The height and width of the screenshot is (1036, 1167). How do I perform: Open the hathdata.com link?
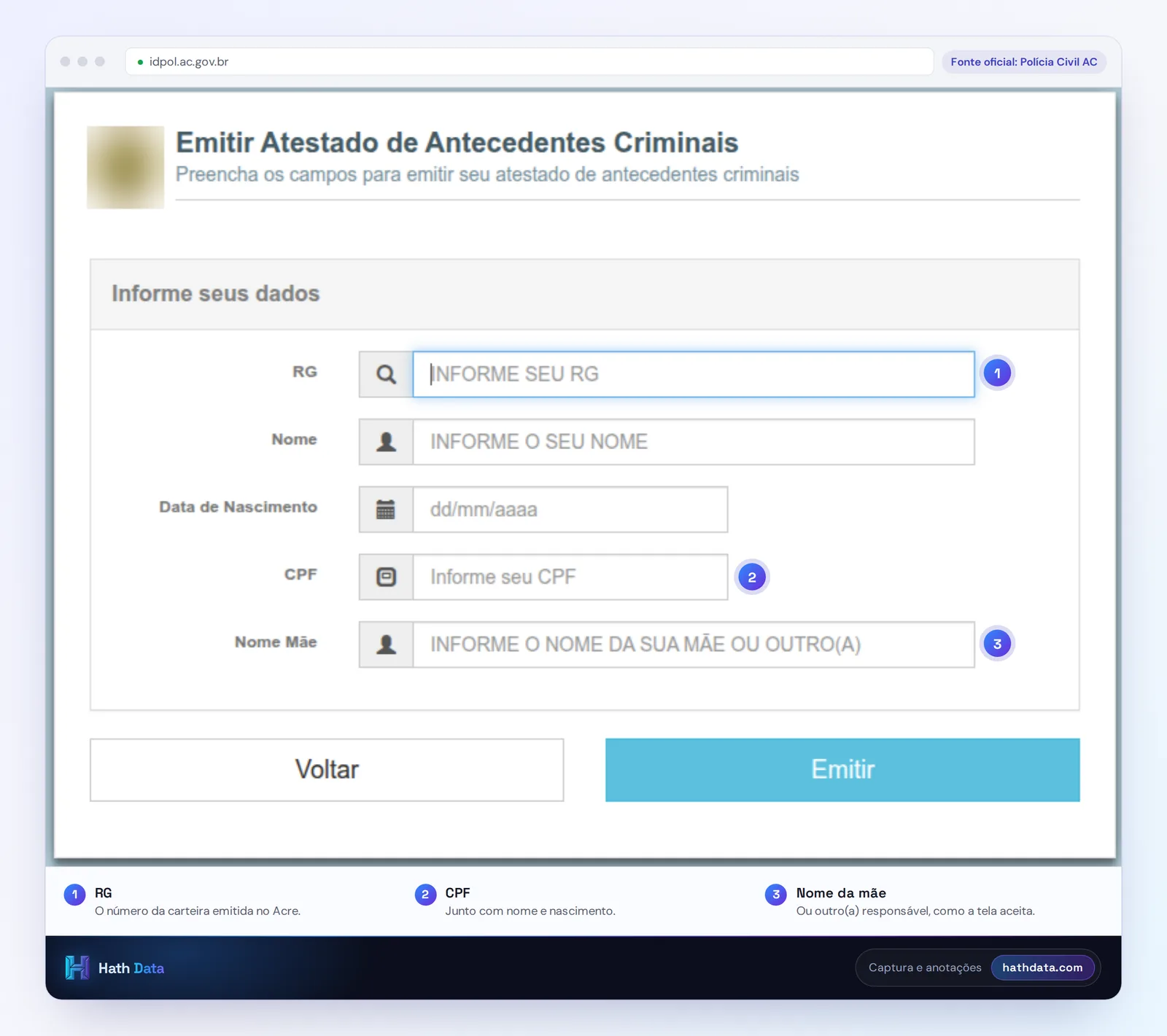click(x=1042, y=967)
